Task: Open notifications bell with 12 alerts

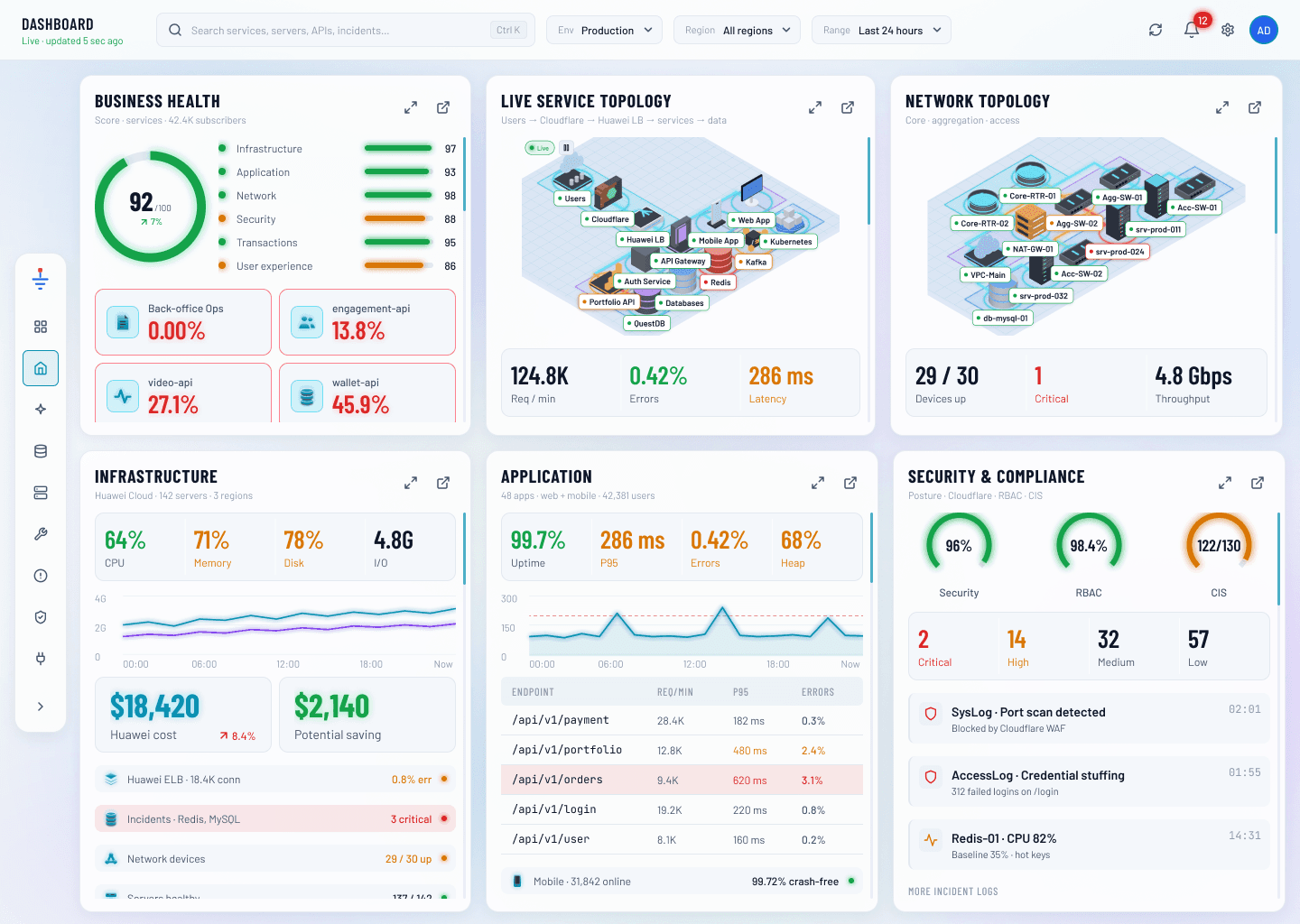Action: 1192,30
